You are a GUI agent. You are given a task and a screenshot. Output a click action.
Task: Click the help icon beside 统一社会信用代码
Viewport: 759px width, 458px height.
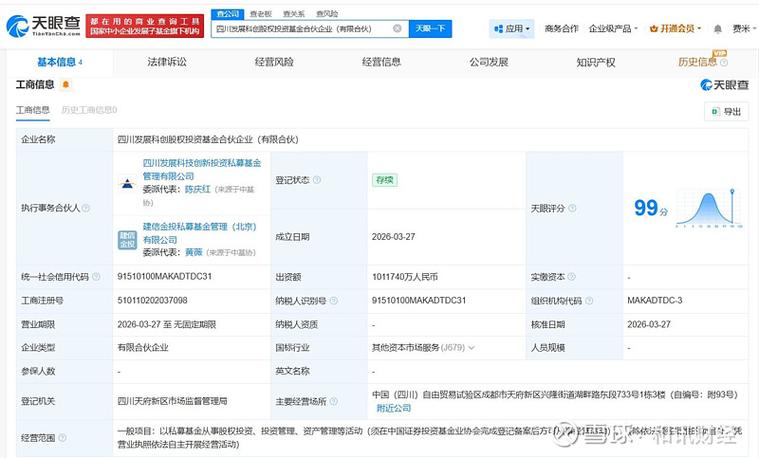(x=96, y=276)
